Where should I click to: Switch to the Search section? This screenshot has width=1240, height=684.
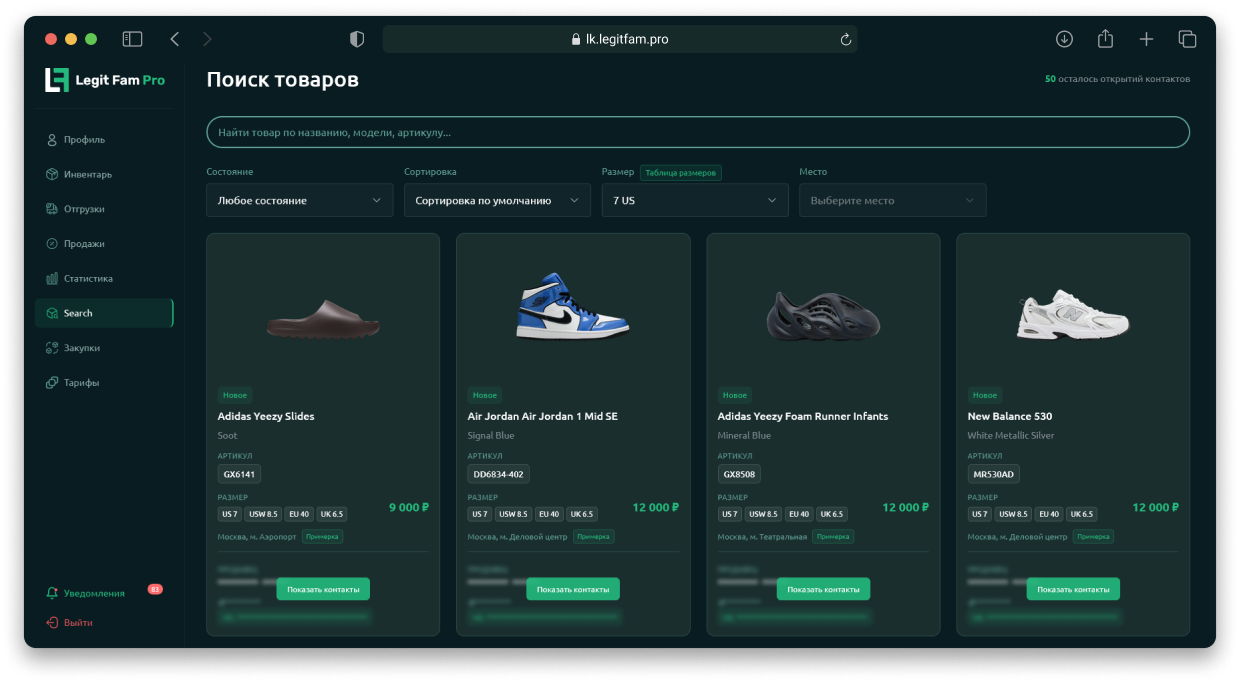[x=104, y=312]
